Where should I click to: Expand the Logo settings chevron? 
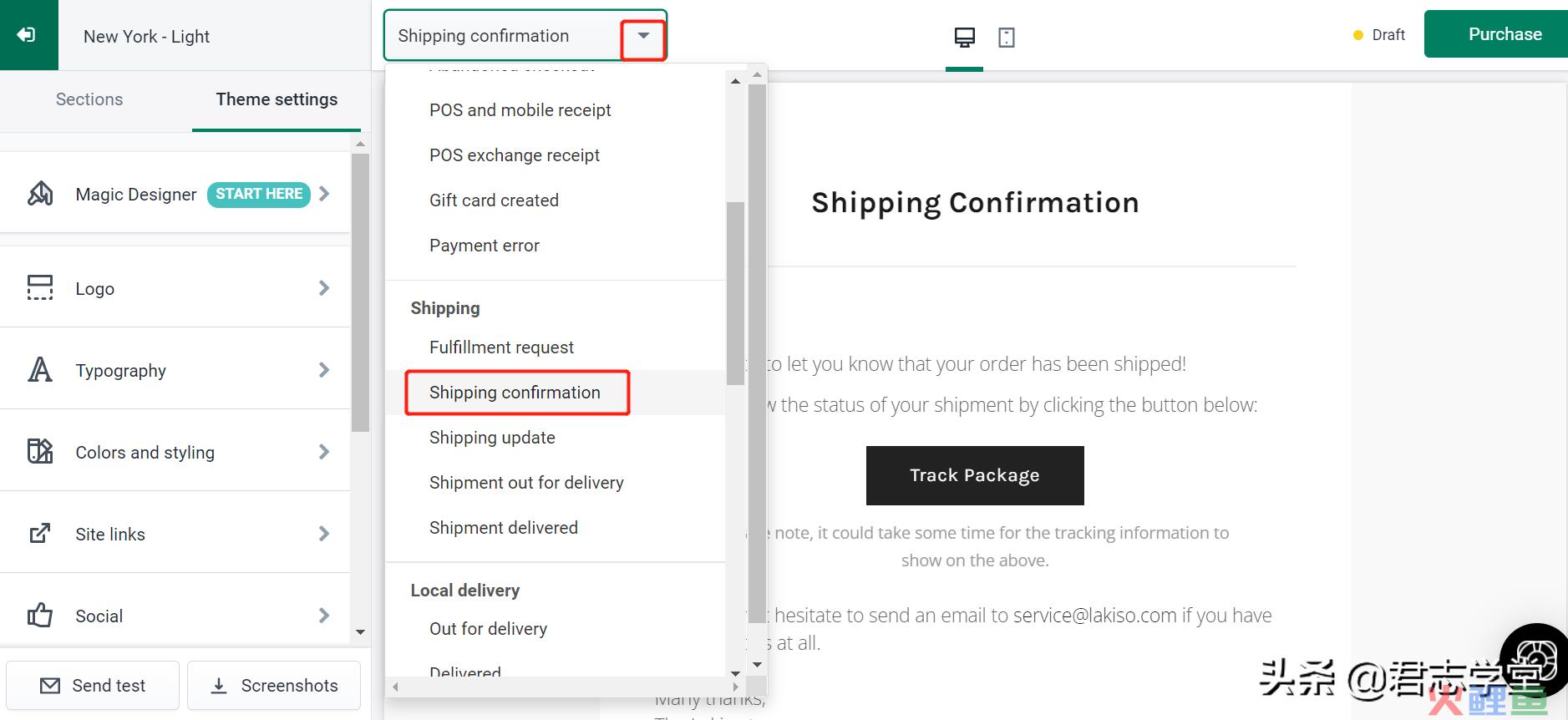pyautogui.click(x=324, y=288)
